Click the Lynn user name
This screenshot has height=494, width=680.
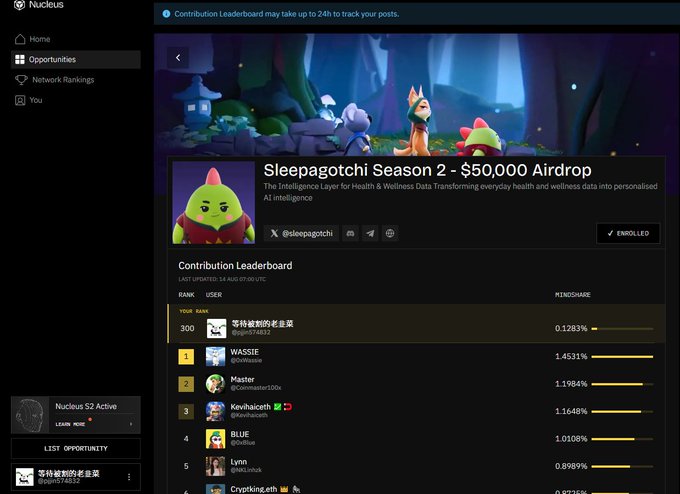point(239,462)
